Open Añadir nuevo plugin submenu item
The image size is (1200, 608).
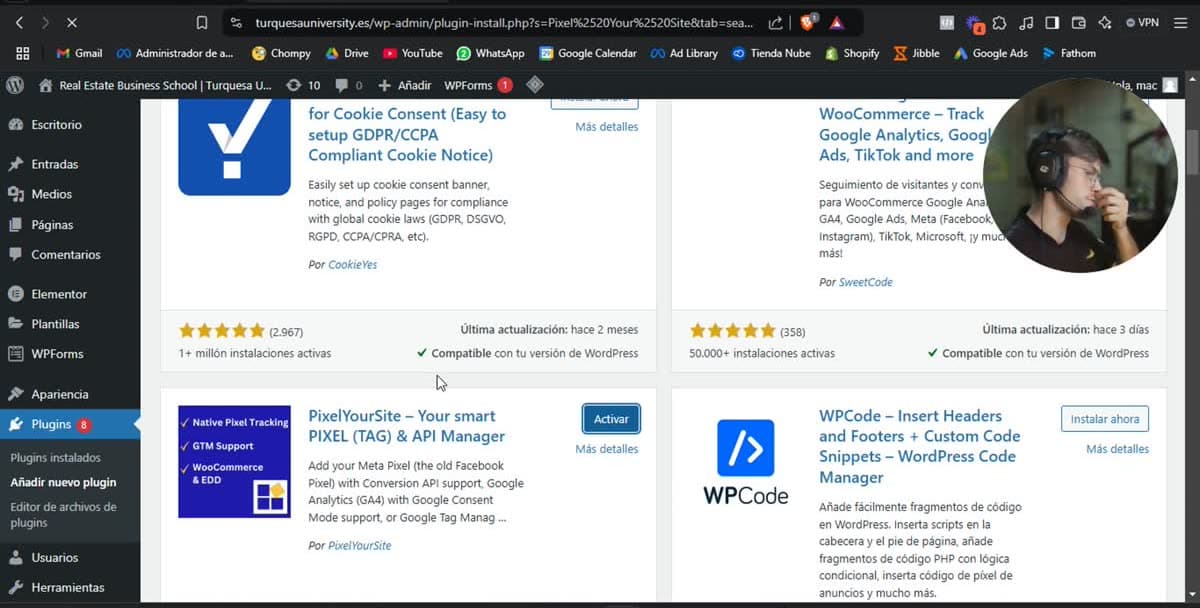[x=63, y=482]
